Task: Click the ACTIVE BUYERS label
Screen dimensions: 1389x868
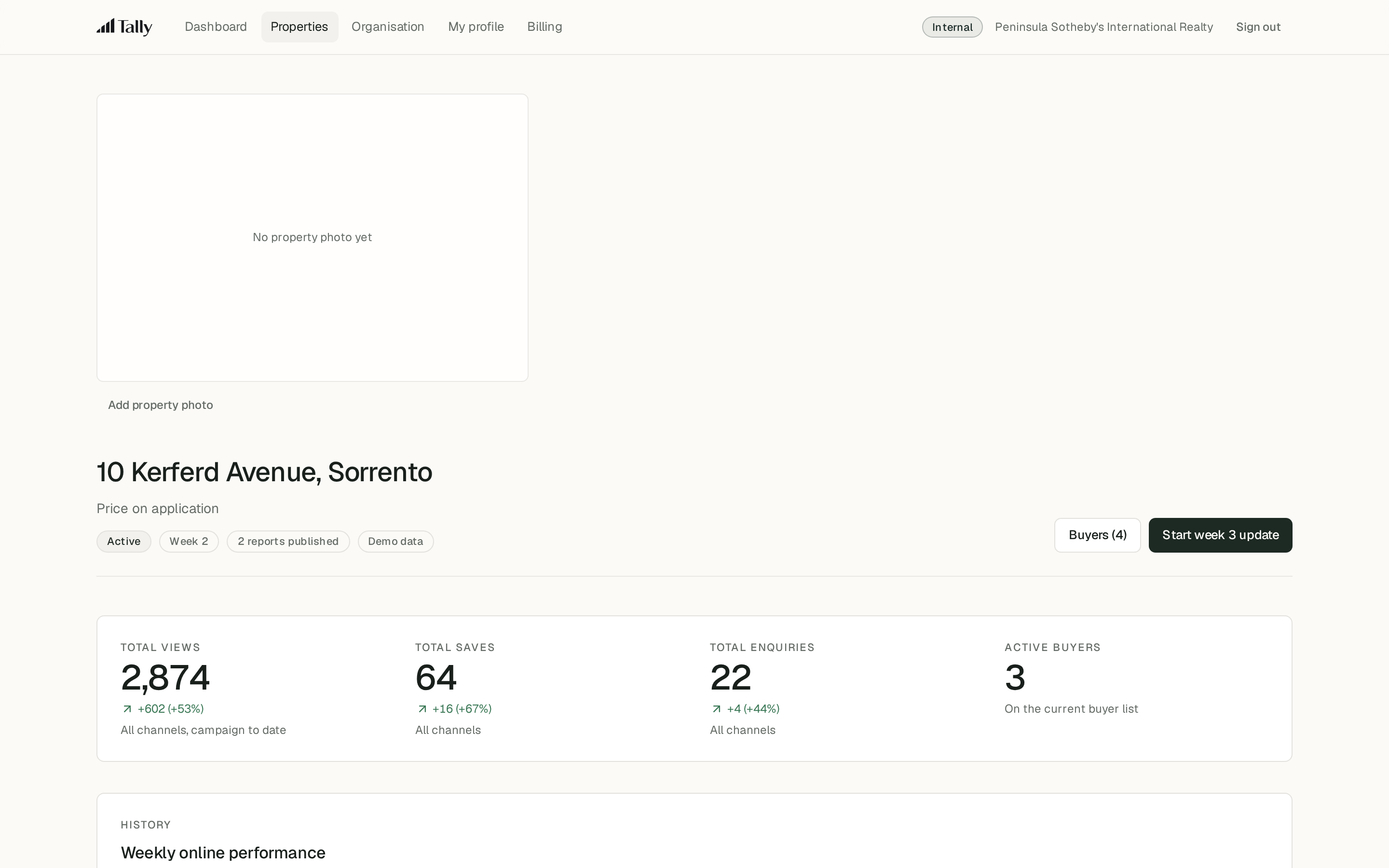Action: [x=1053, y=648]
